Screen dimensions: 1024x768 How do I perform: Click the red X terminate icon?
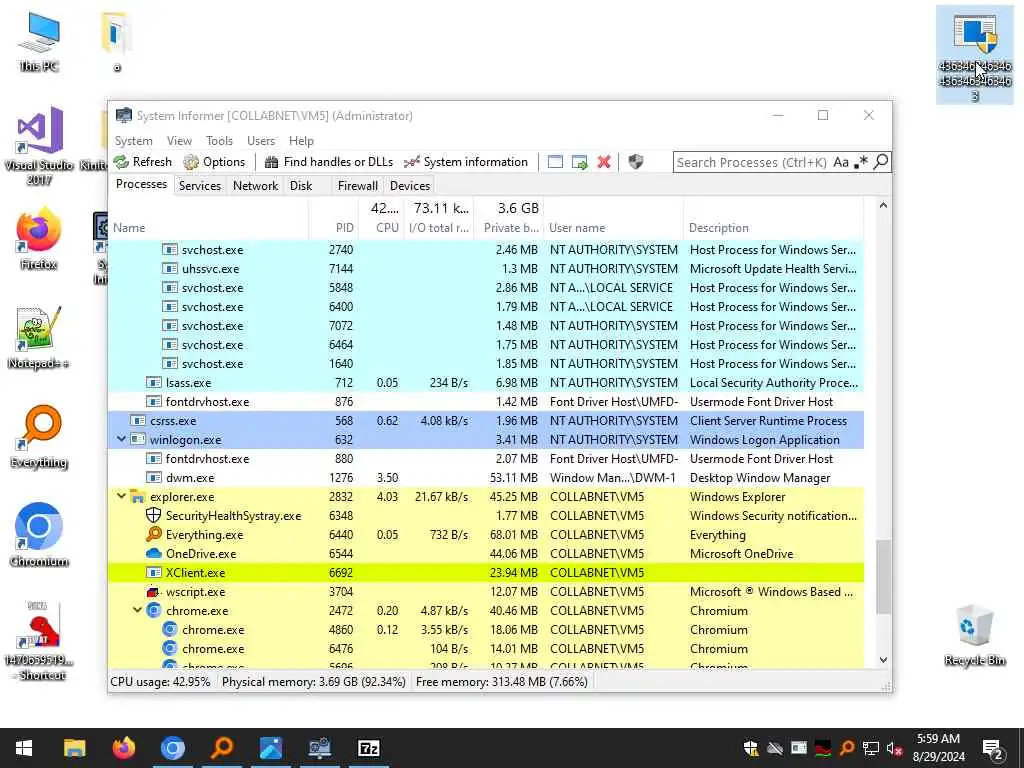point(604,162)
